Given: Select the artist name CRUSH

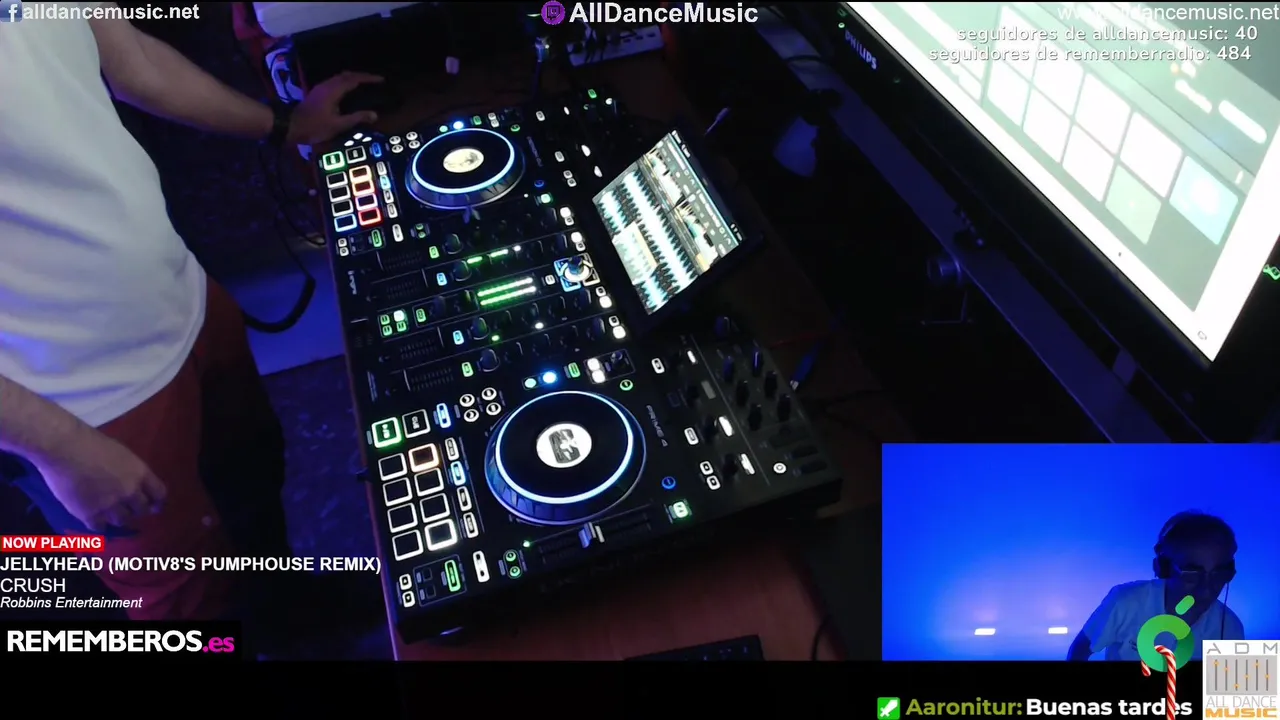Looking at the screenshot, I should click(33, 585).
